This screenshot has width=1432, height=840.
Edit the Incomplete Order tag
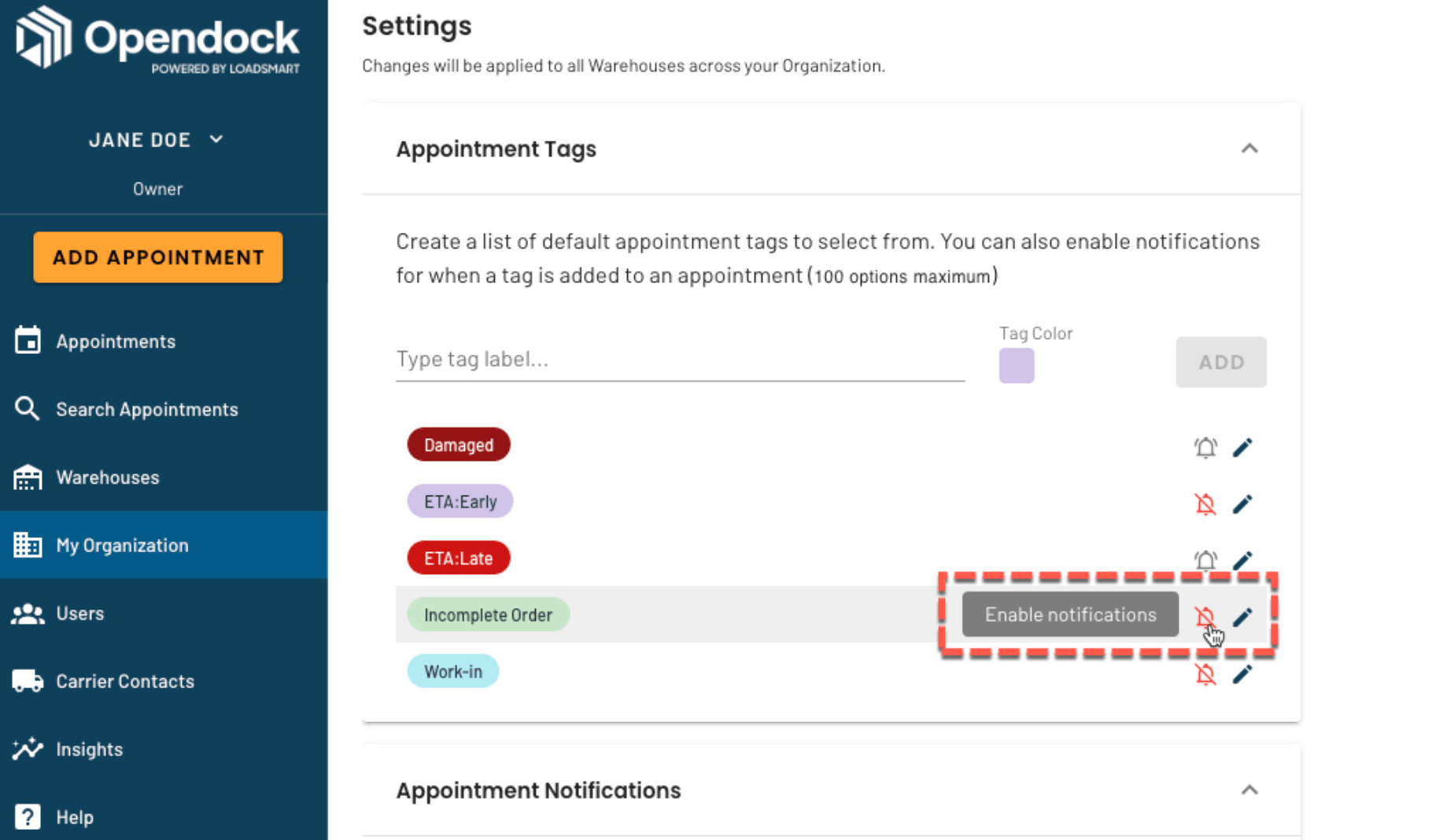point(1242,617)
